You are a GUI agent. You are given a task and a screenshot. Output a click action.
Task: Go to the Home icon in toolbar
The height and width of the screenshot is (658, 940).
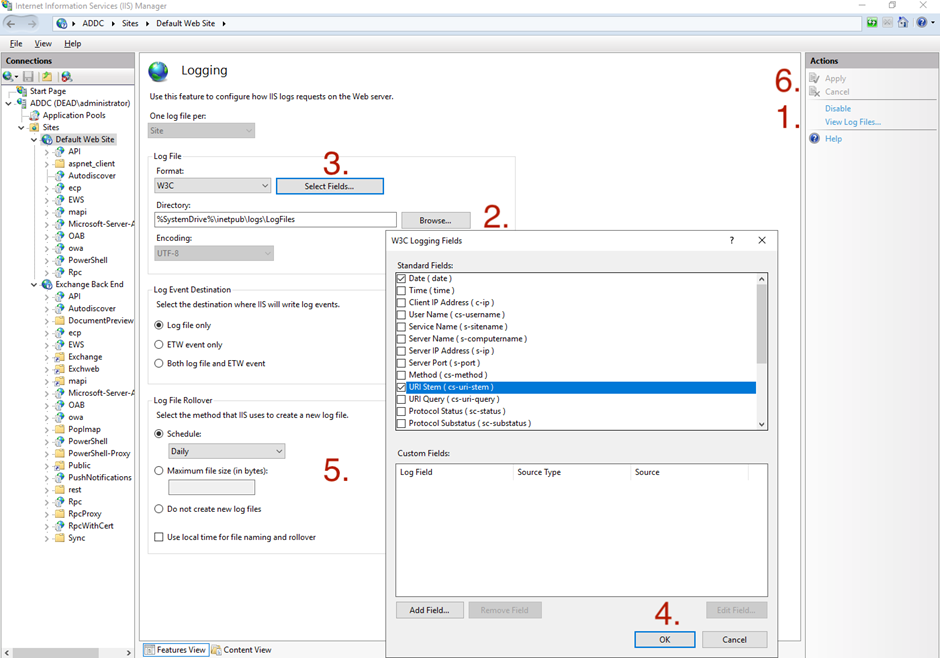903,23
